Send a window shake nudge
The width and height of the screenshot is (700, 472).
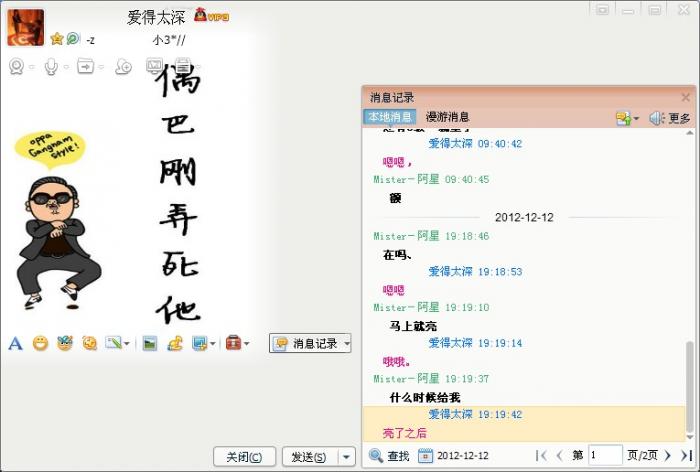tap(90, 343)
